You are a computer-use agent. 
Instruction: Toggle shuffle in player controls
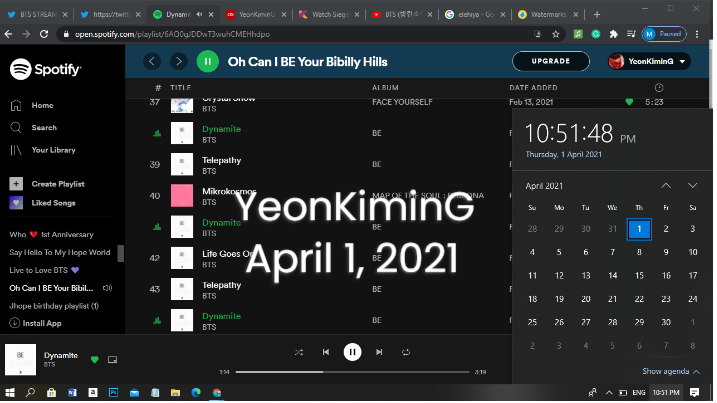[x=300, y=353]
